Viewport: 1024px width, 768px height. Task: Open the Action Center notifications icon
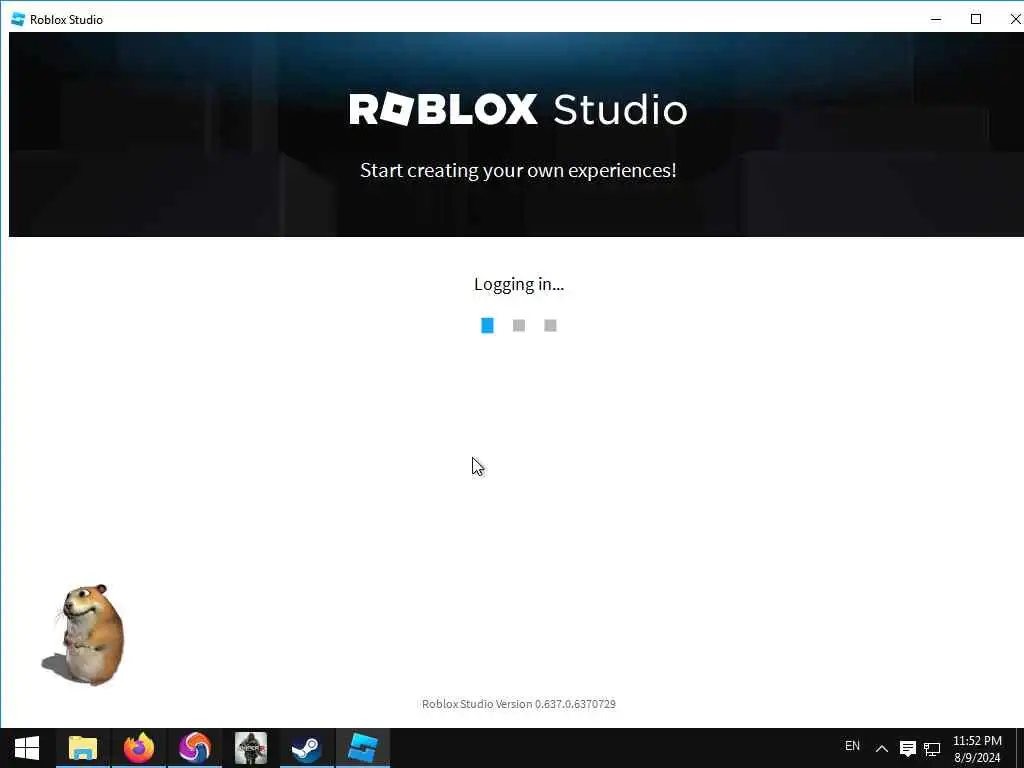[x=908, y=748]
